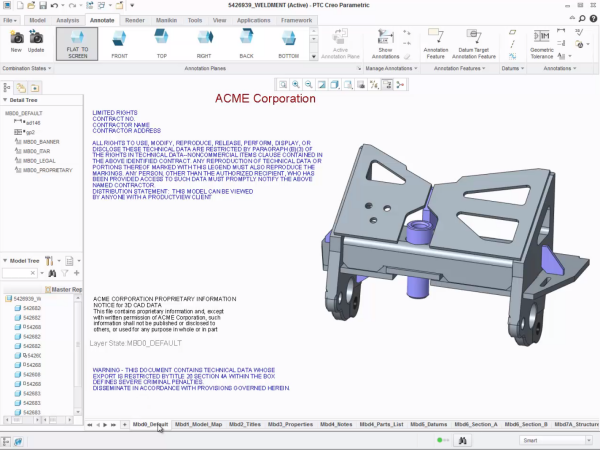Click the Zoom Out magnifier
This screenshot has height=450, width=600.
[x=309, y=85]
